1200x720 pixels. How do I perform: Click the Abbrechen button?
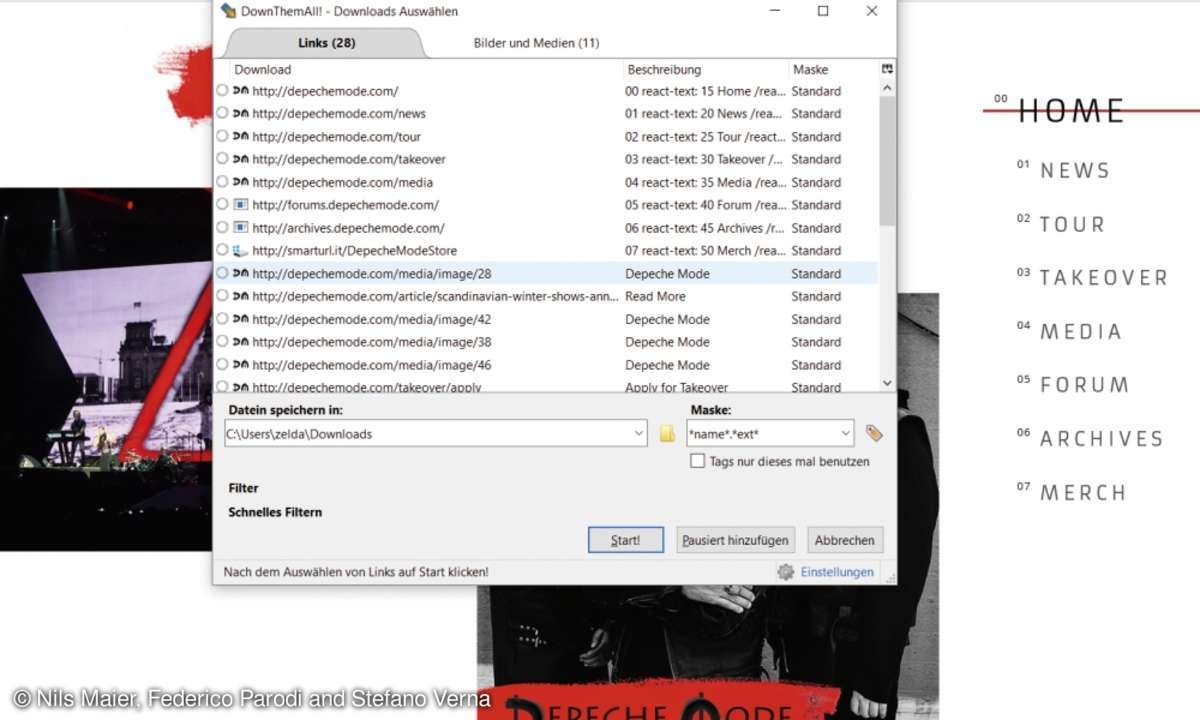(845, 540)
